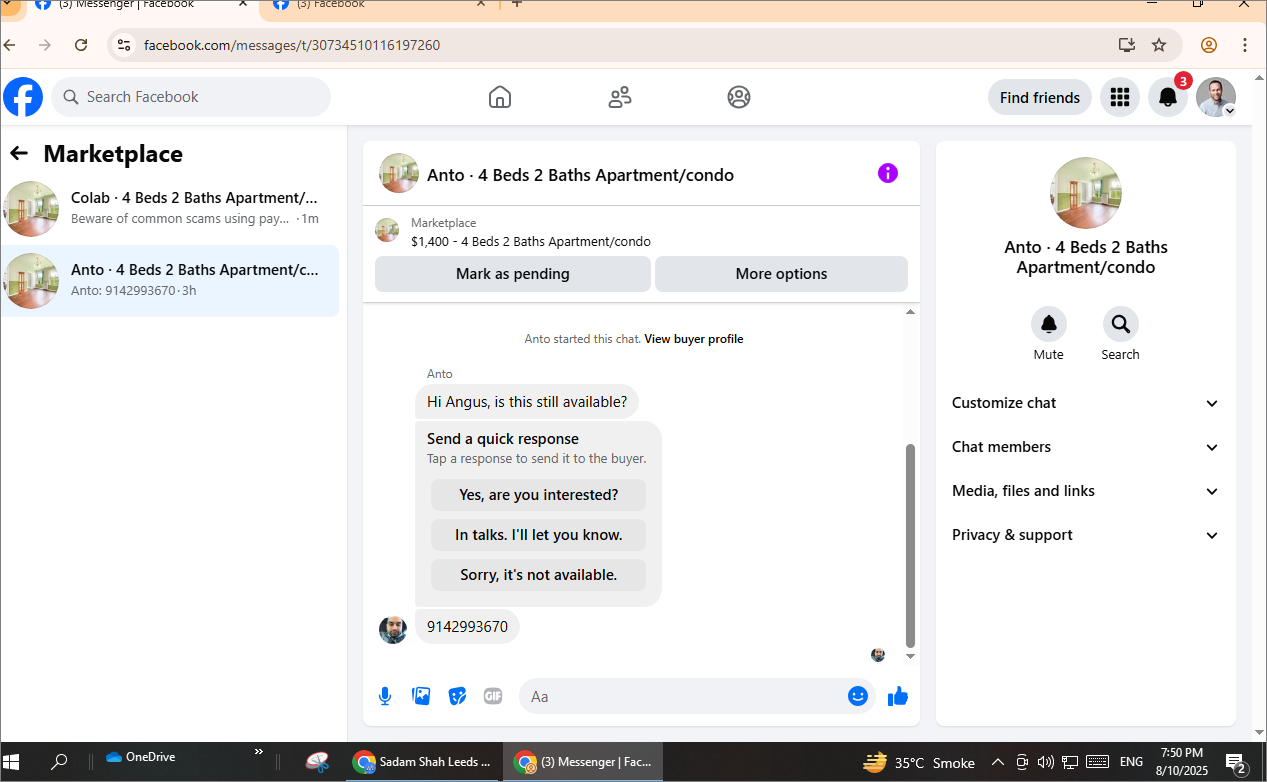
Task: Attach a file image icon
Action: point(421,696)
